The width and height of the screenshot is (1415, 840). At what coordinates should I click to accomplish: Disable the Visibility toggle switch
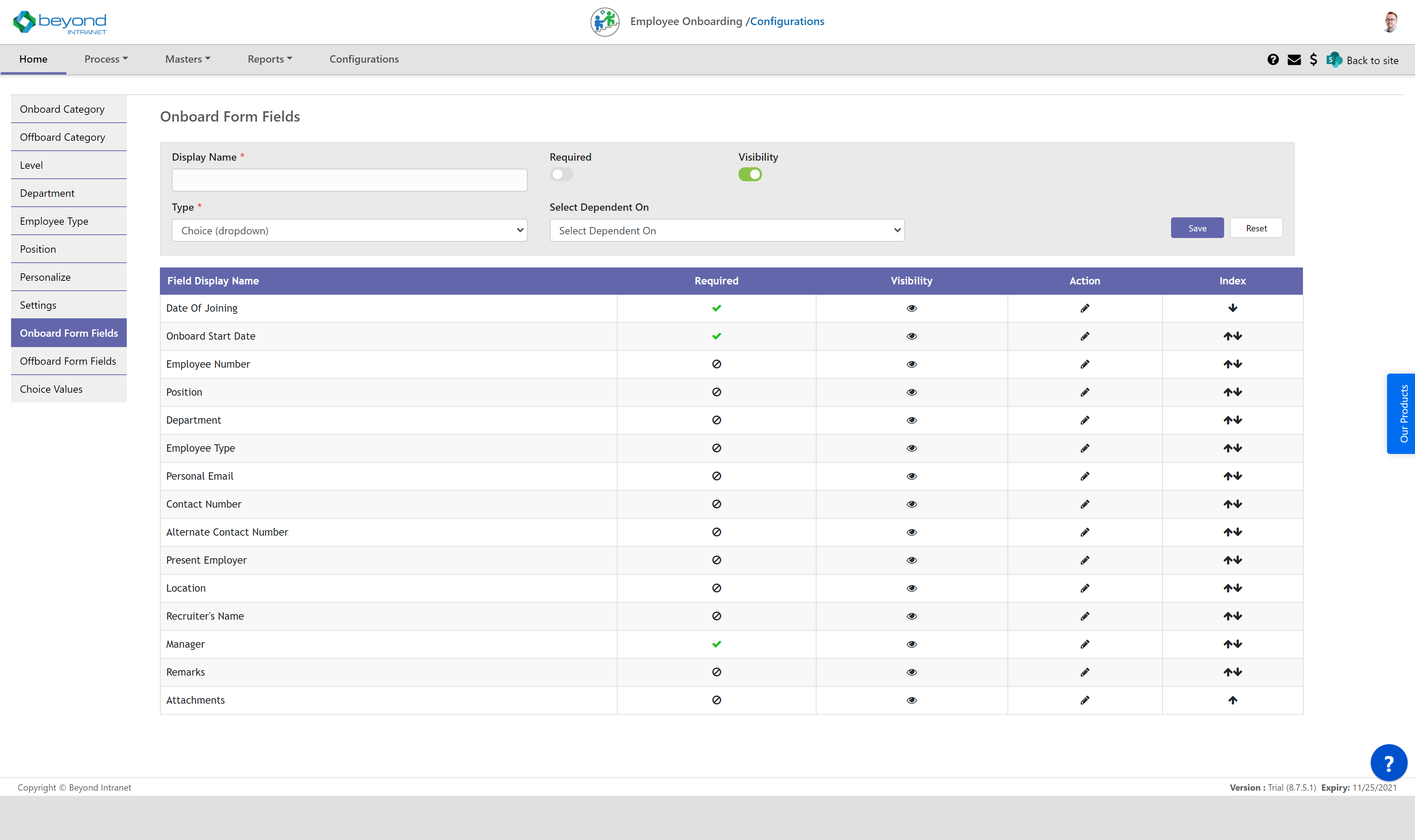(751, 174)
